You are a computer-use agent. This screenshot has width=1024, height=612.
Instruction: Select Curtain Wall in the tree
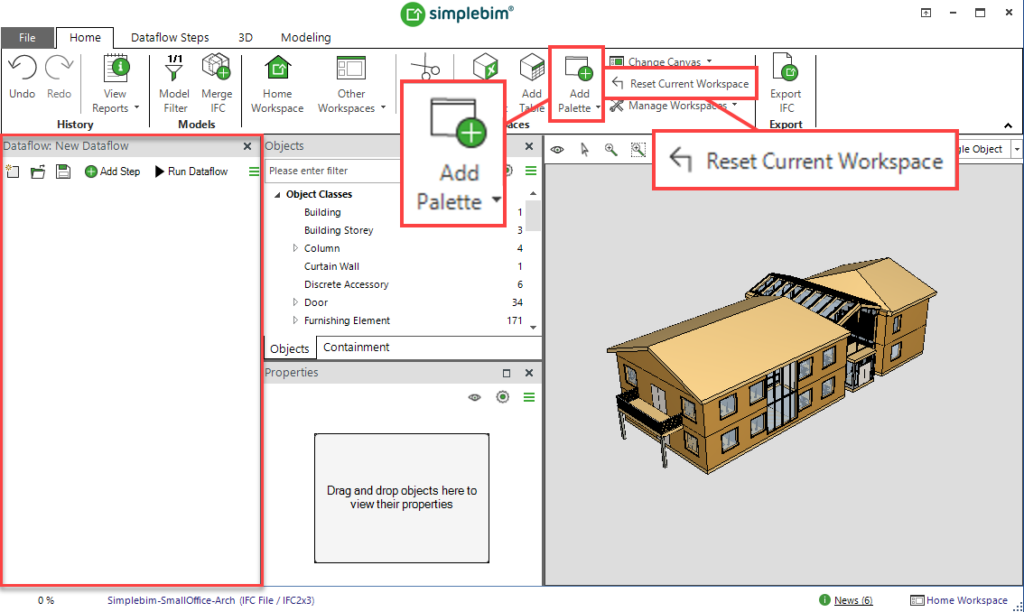point(332,266)
